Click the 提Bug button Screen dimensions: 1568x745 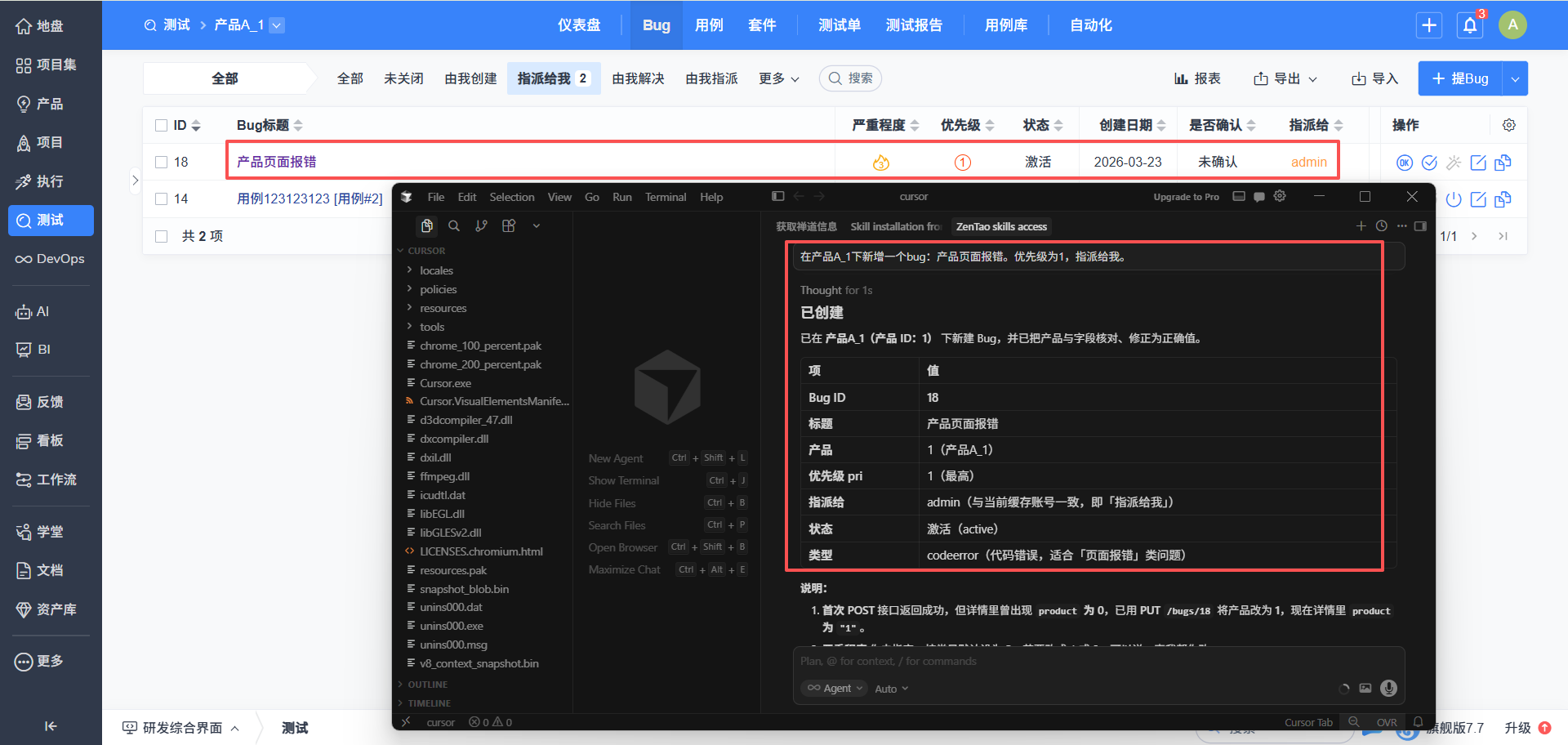tap(1460, 78)
